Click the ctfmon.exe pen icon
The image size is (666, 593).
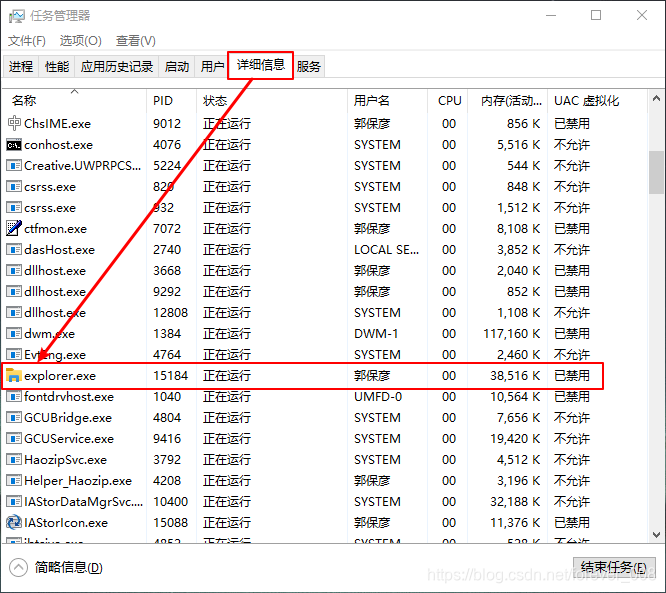click(x=14, y=229)
